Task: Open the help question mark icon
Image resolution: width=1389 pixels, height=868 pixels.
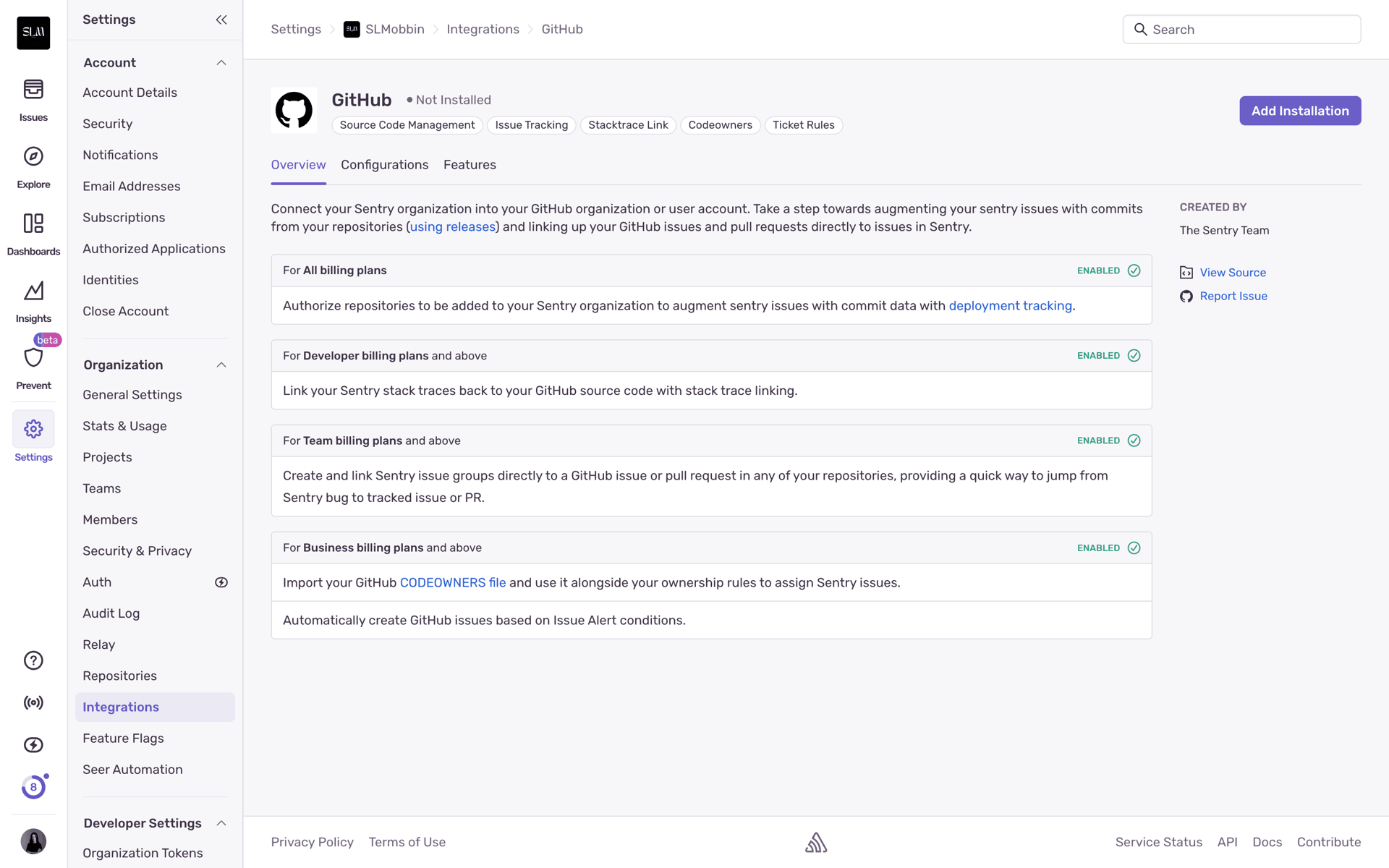Action: (33, 660)
